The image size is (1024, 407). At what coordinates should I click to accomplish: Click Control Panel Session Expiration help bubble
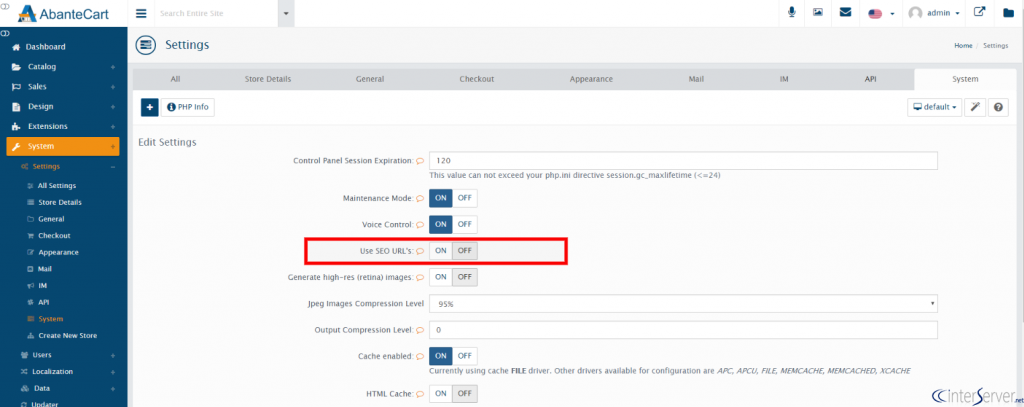421,161
